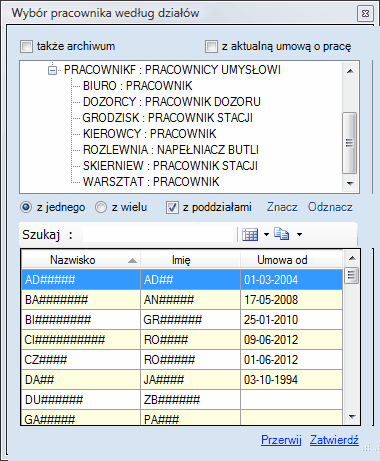Click the employee table scrollbar thumb

click(352, 275)
